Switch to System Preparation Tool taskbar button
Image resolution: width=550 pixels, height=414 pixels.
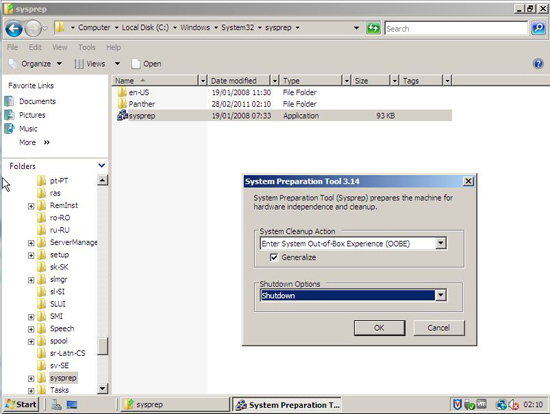tap(287, 405)
